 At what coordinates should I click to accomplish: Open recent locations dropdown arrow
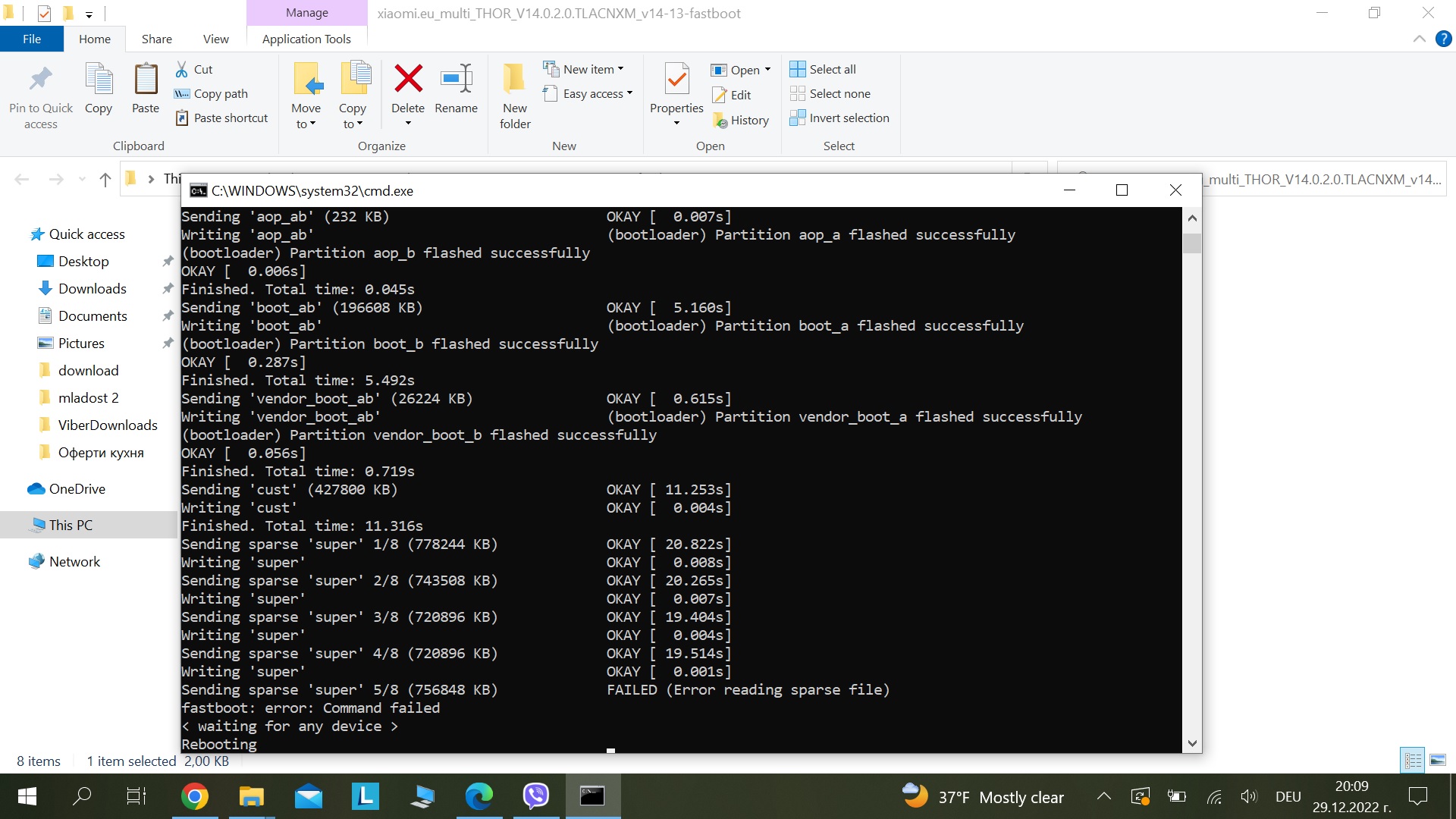coord(82,179)
